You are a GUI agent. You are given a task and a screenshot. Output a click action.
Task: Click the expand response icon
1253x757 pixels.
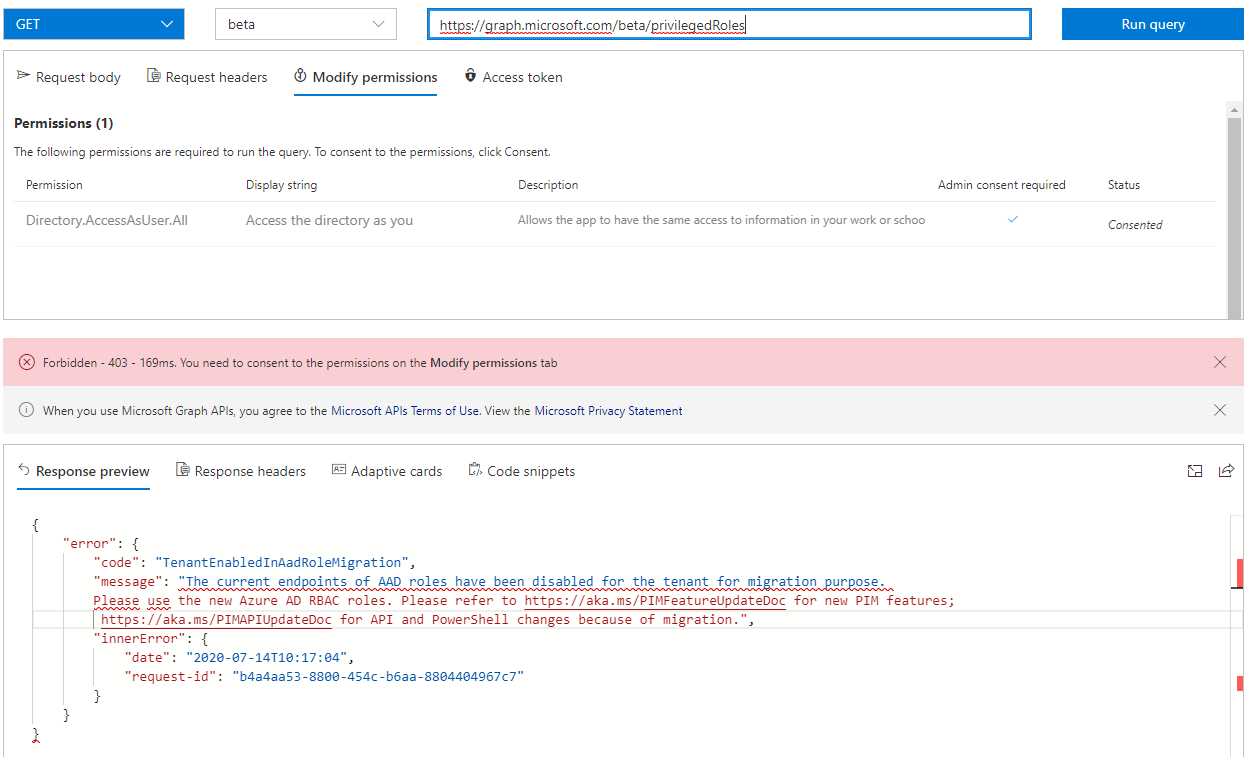tap(1195, 471)
